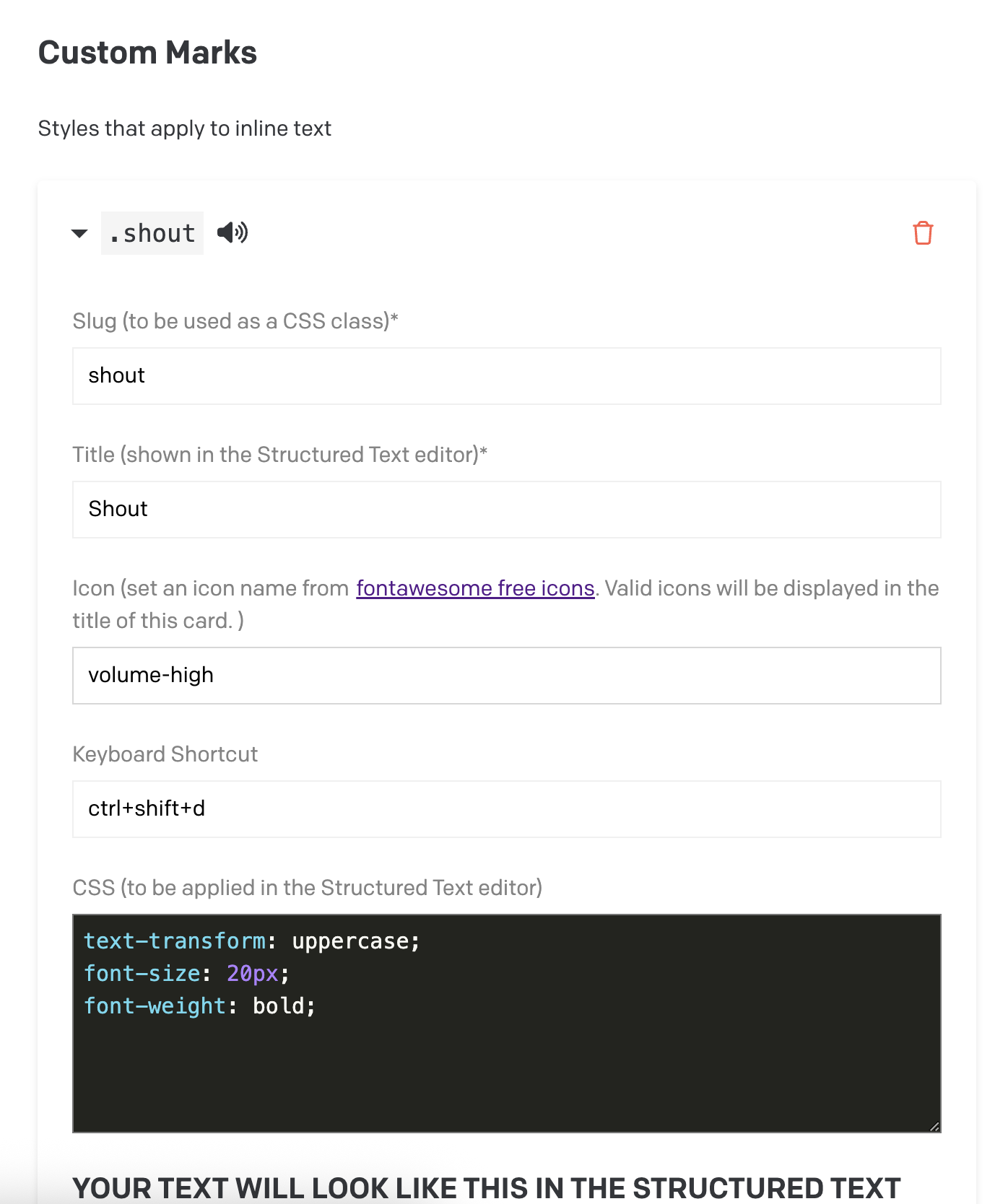Delete the shout mark via trash icon
This screenshot has height=1204, width=1008.
(923, 233)
